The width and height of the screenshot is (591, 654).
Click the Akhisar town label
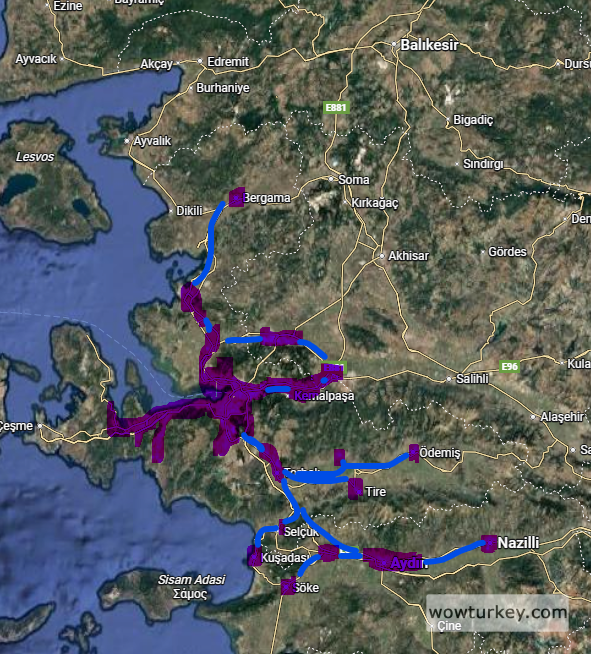408,256
